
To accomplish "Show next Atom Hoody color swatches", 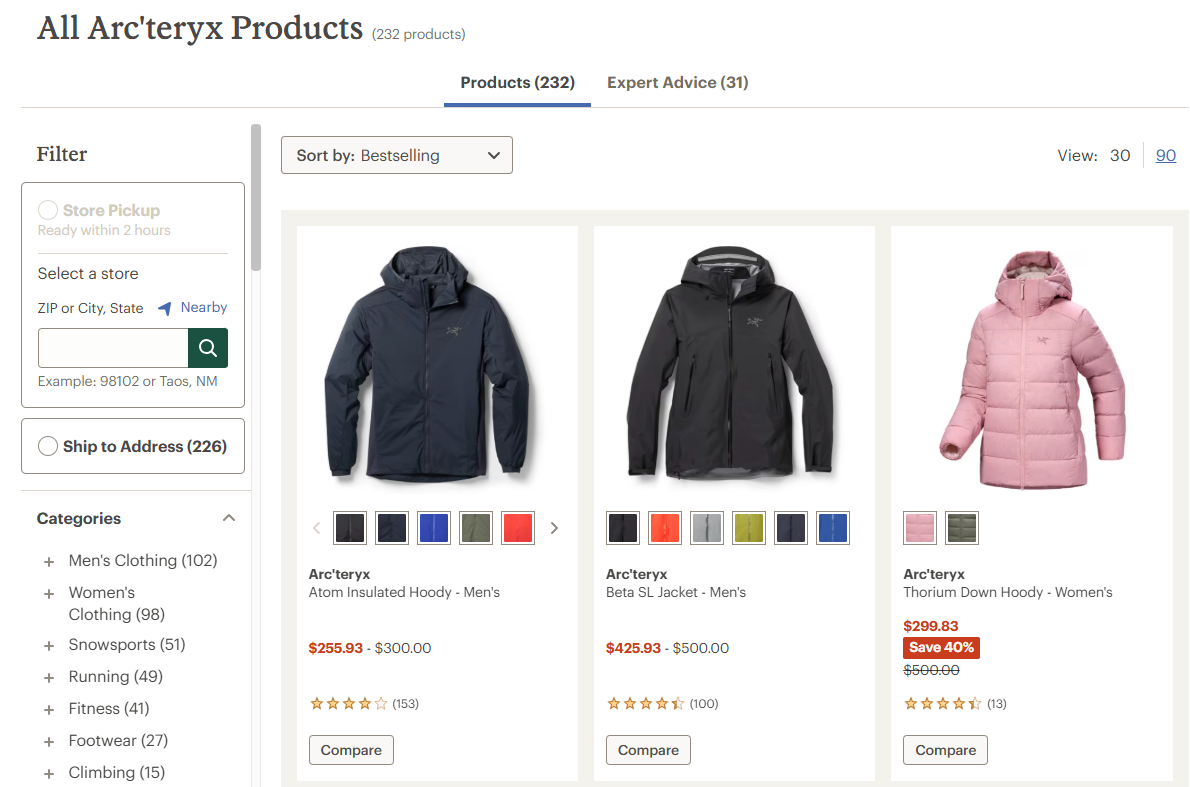I will [x=555, y=528].
